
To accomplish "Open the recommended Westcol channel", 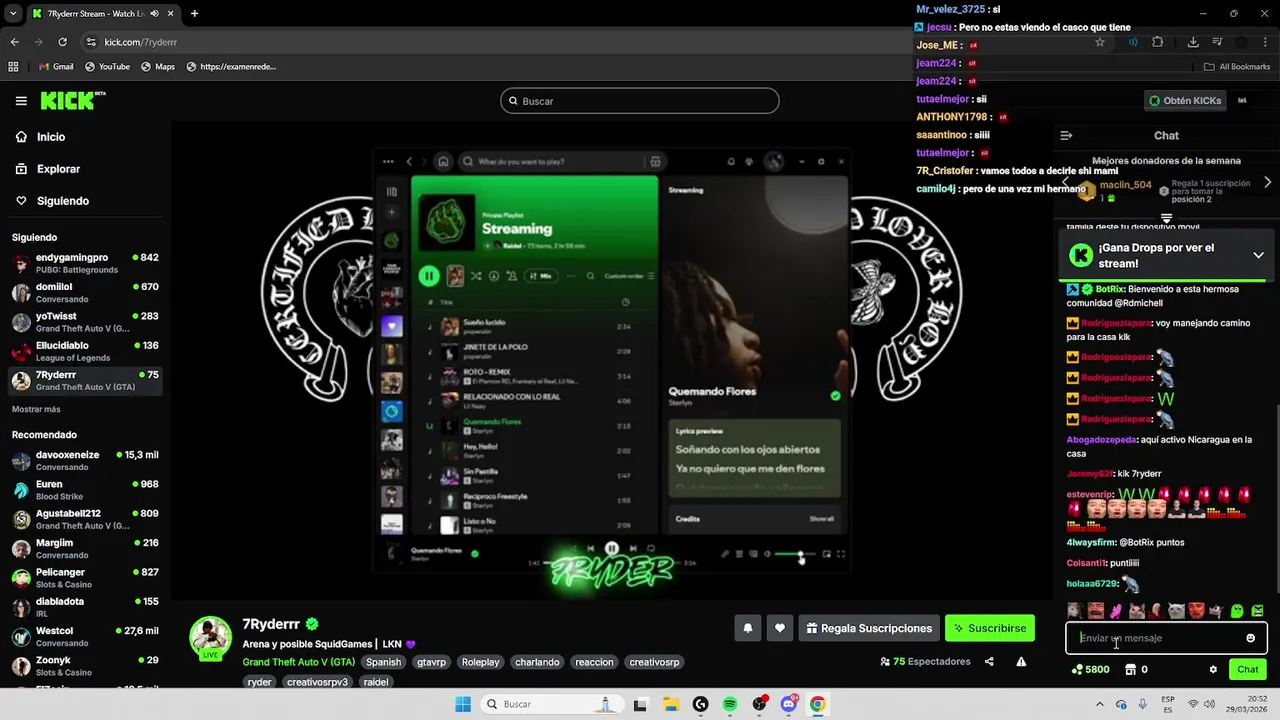I will [85, 637].
